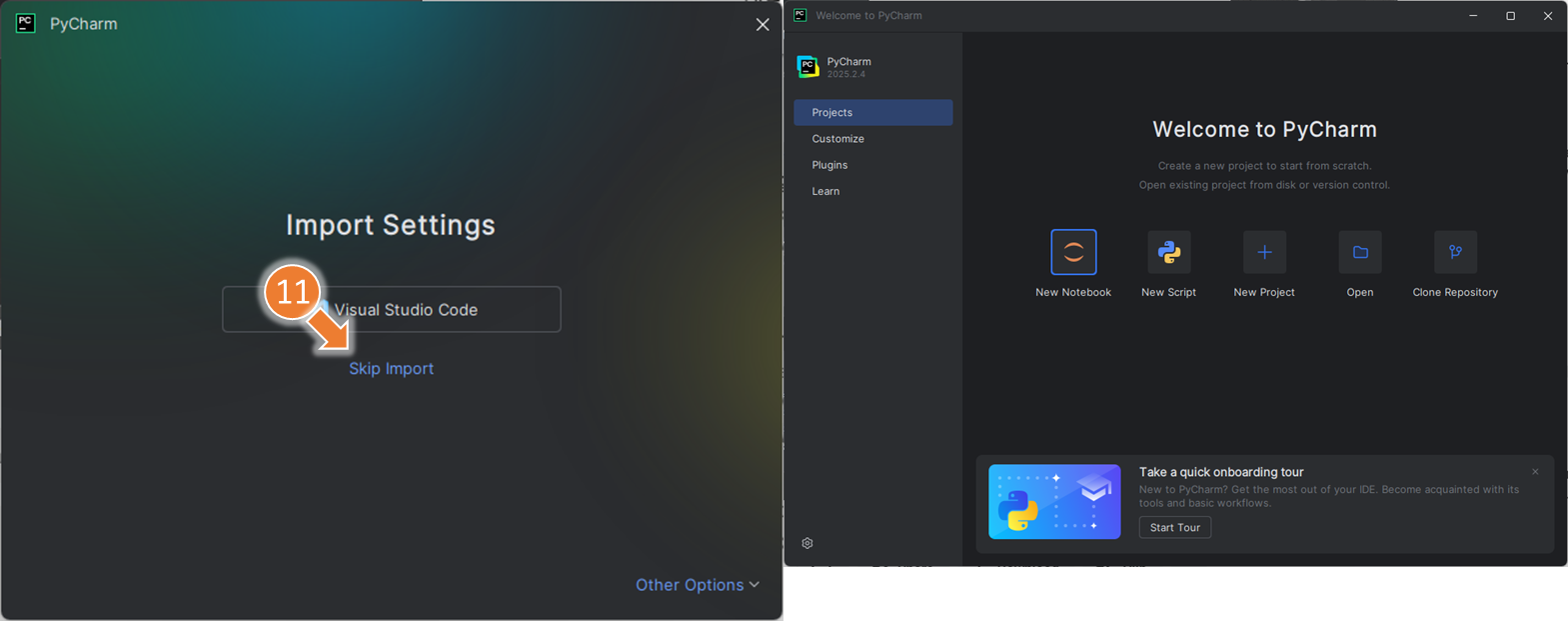Click the New Script label
Screen dimensions: 1568x621
click(1168, 292)
